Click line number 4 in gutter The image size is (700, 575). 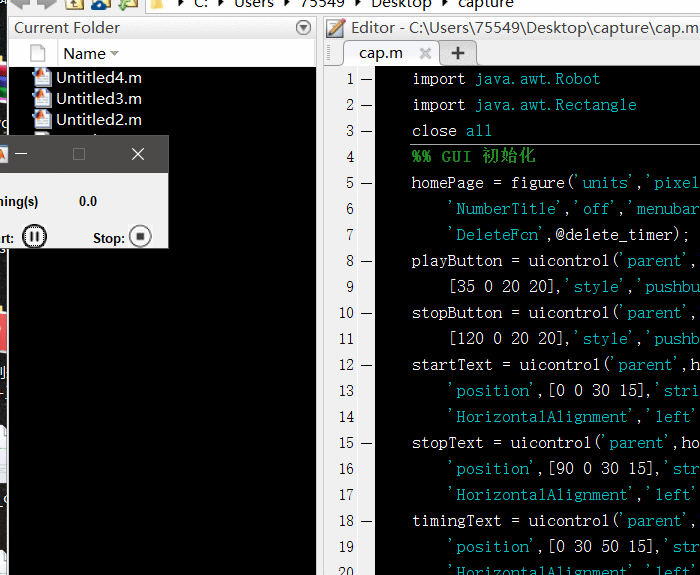click(350, 157)
